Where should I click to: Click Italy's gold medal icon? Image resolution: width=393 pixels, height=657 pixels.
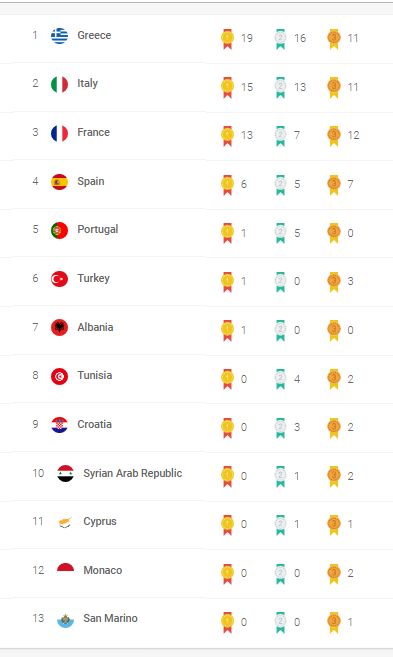click(x=228, y=88)
